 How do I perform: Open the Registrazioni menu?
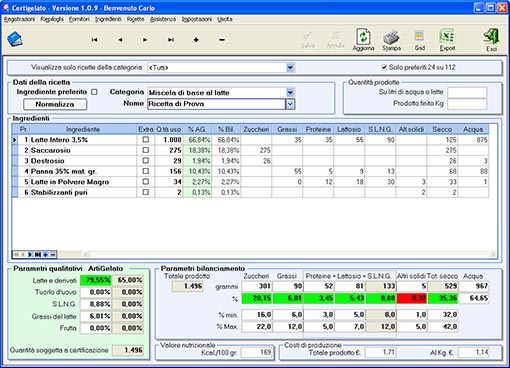coord(19,19)
